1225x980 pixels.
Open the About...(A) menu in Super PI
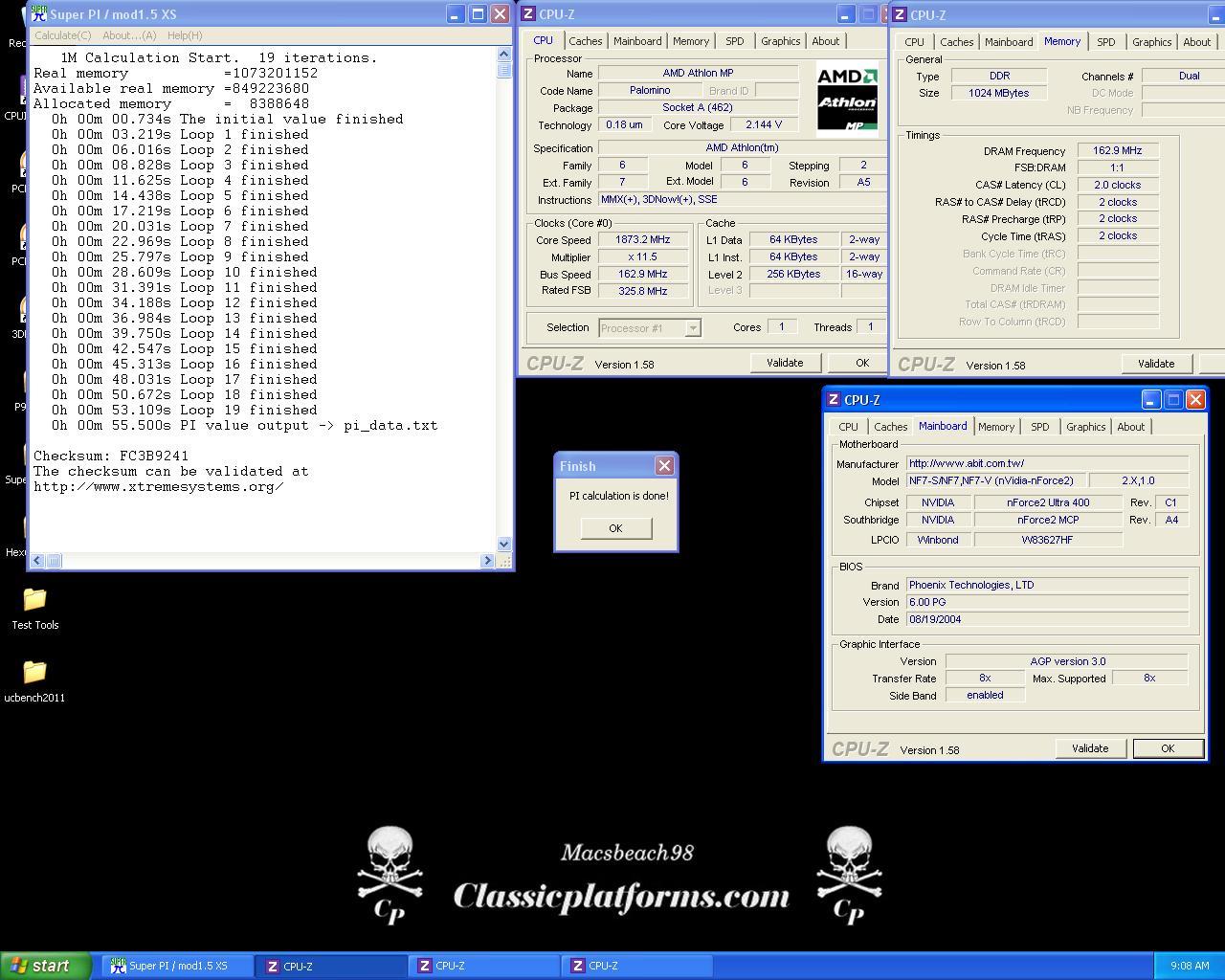(x=129, y=35)
